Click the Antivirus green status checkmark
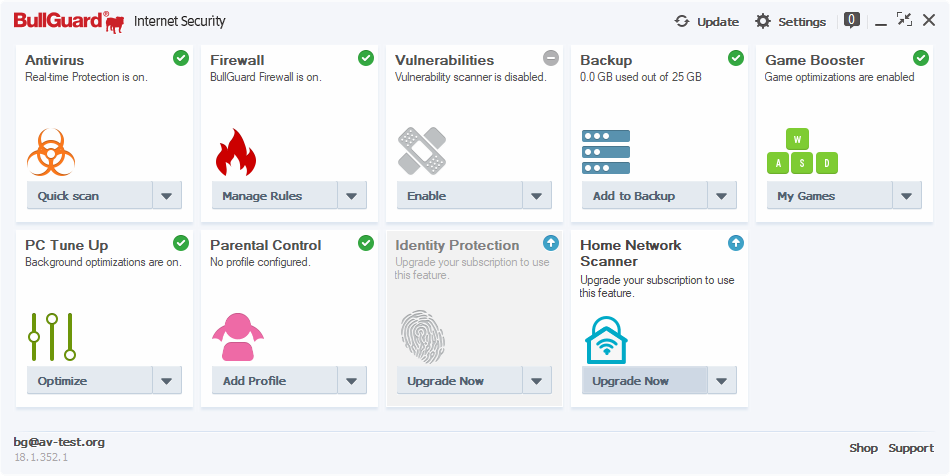The image size is (950, 476). [181, 58]
